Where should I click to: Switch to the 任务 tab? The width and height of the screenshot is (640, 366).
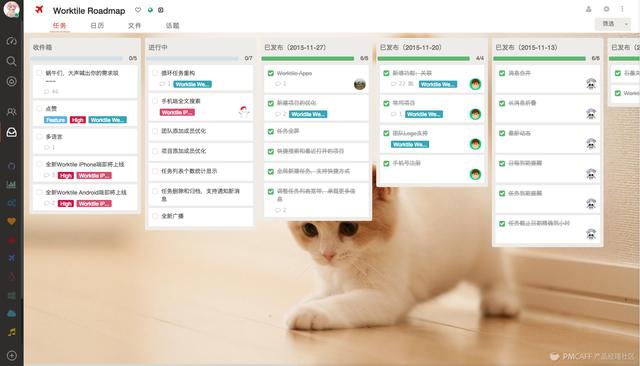60,26
